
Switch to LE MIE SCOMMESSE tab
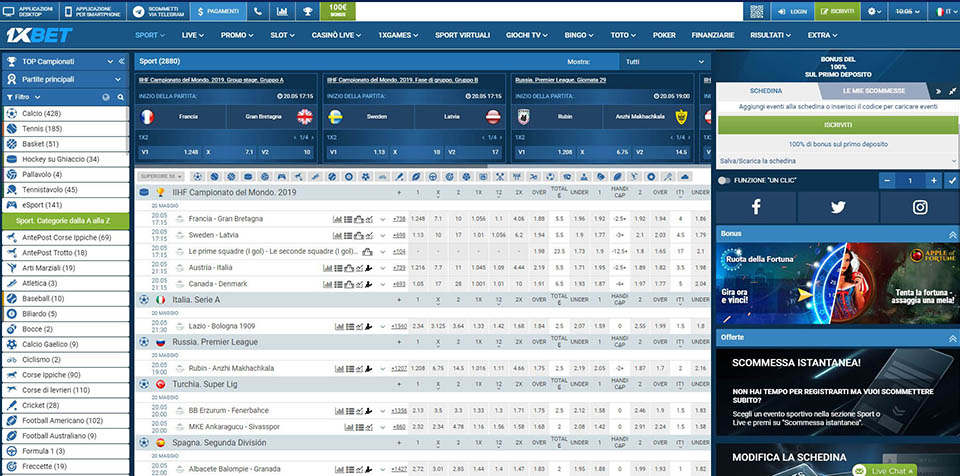pyautogui.click(x=874, y=91)
